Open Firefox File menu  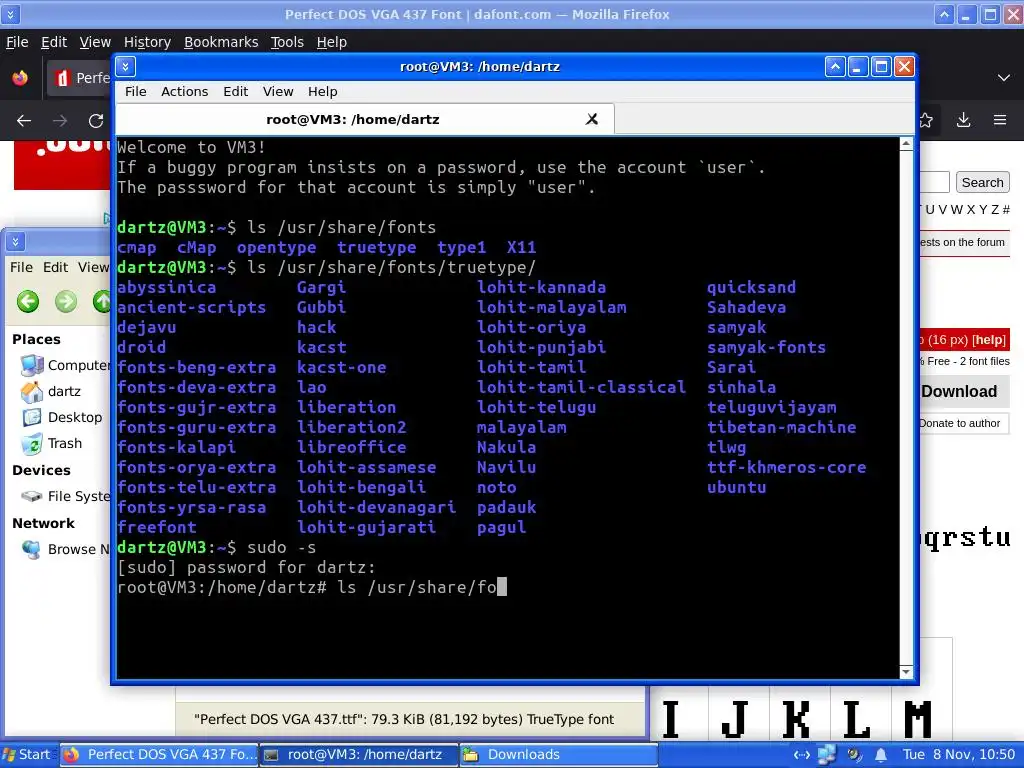pyautogui.click(x=17, y=42)
